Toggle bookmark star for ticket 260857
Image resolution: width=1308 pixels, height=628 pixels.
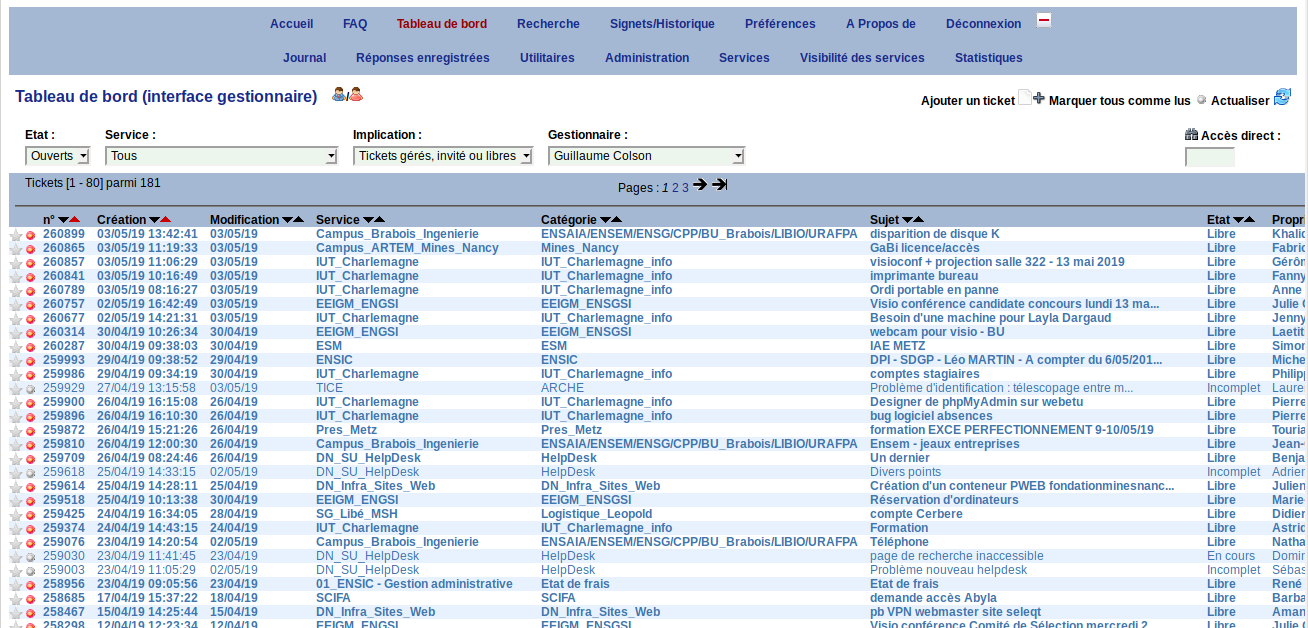(x=16, y=263)
